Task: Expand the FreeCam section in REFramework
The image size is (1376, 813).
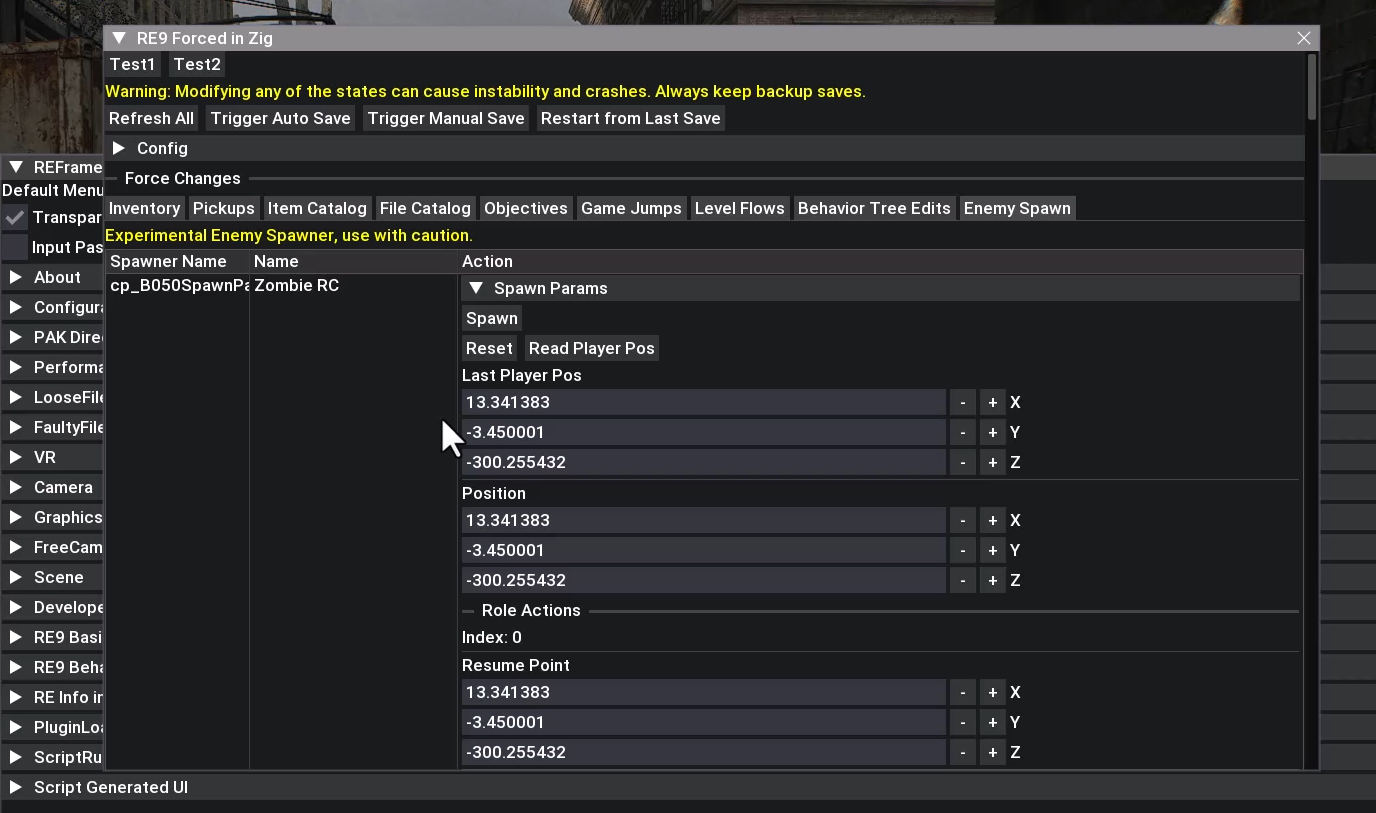Action: (52, 547)
